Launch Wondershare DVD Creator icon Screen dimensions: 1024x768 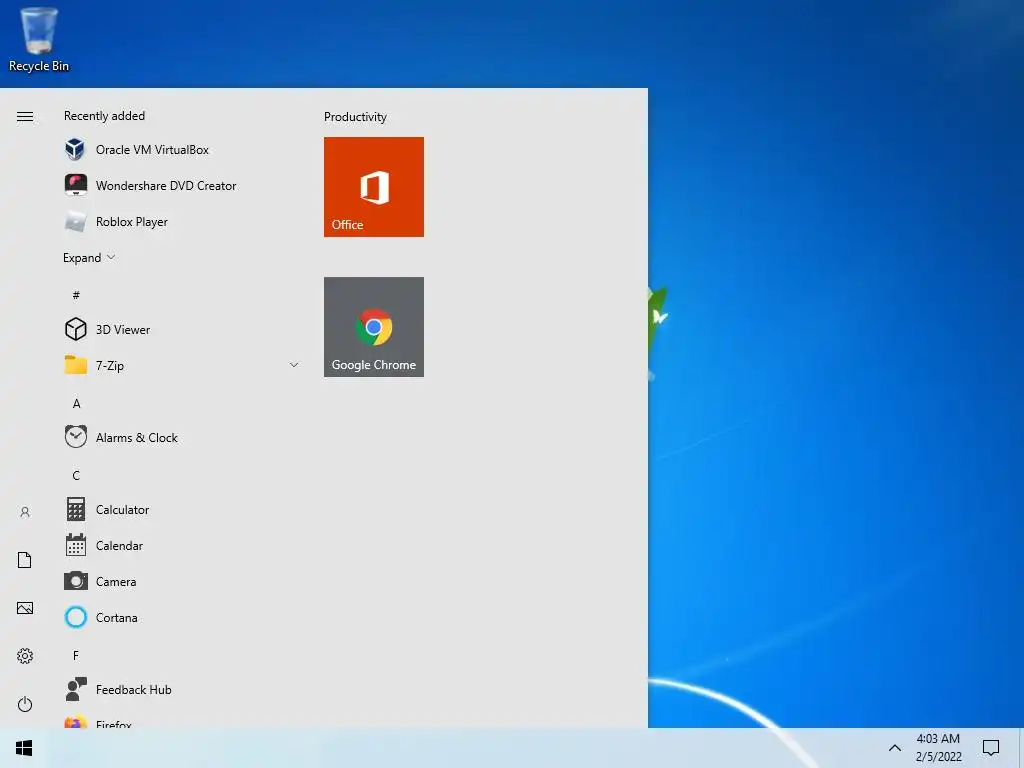(x=75, y=185)
